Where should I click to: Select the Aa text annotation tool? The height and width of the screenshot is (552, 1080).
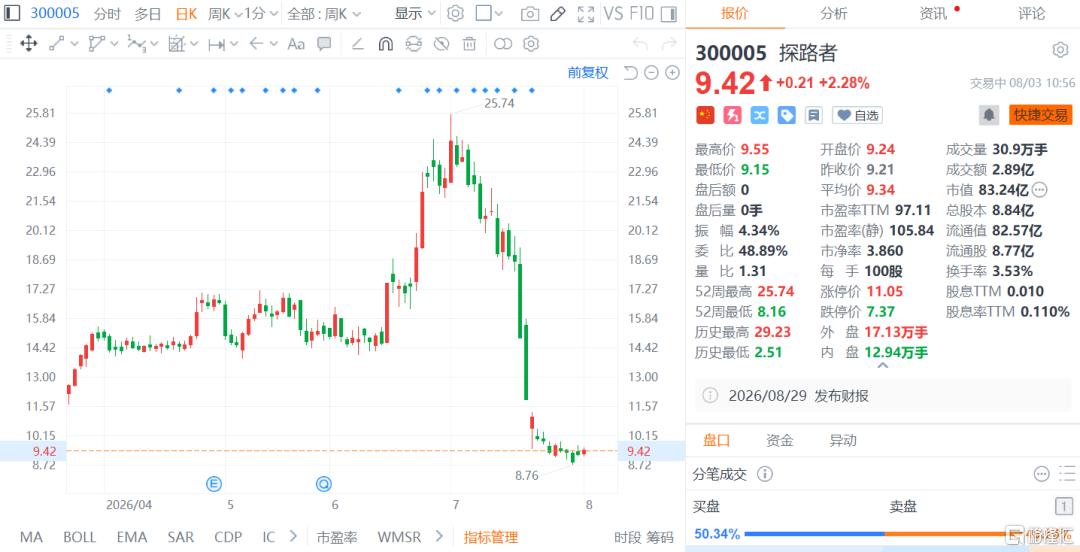tap(296, 44)
